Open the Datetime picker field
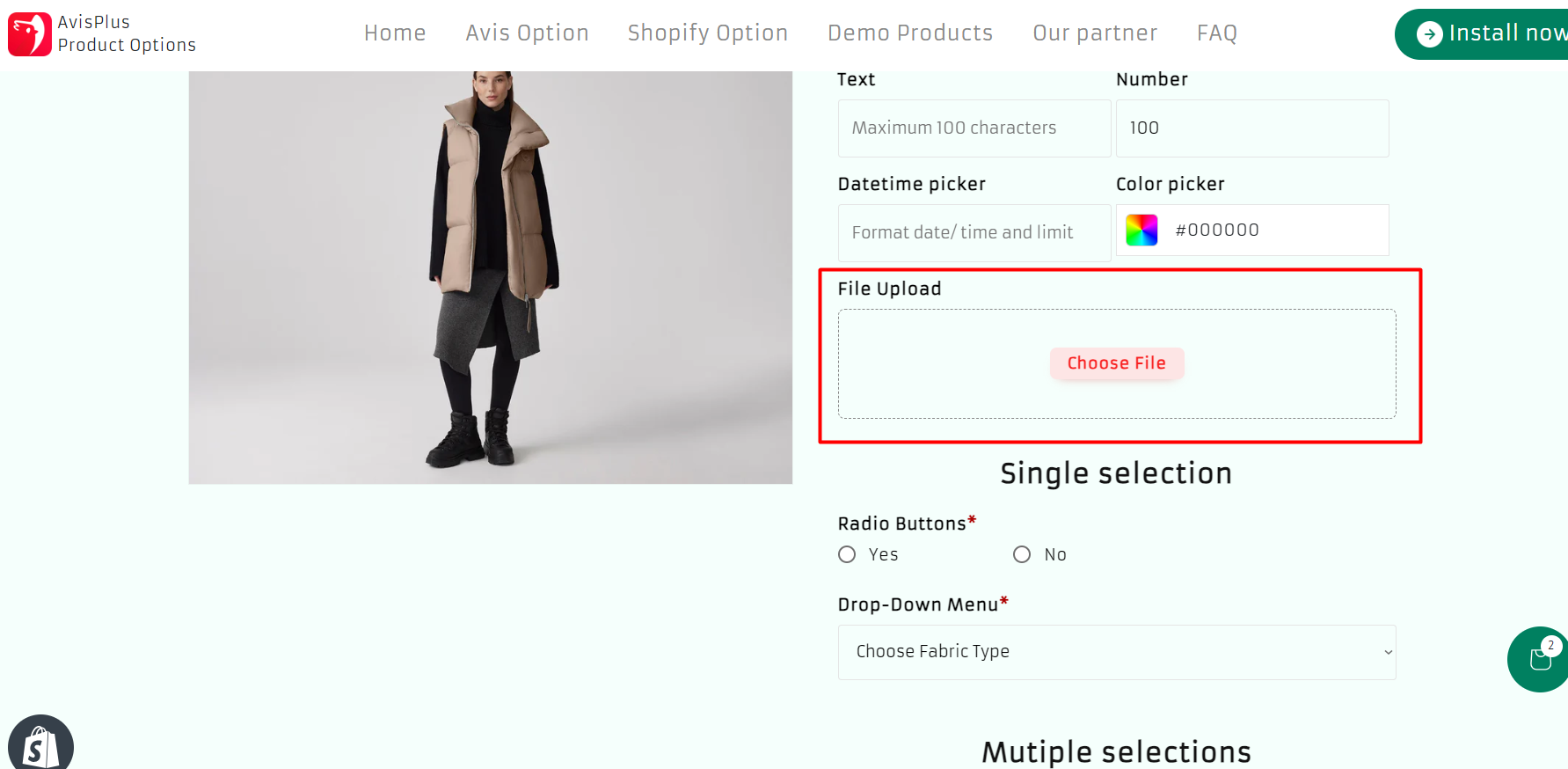The width and height of the screenshot is (1568, 769). [974, 233]
